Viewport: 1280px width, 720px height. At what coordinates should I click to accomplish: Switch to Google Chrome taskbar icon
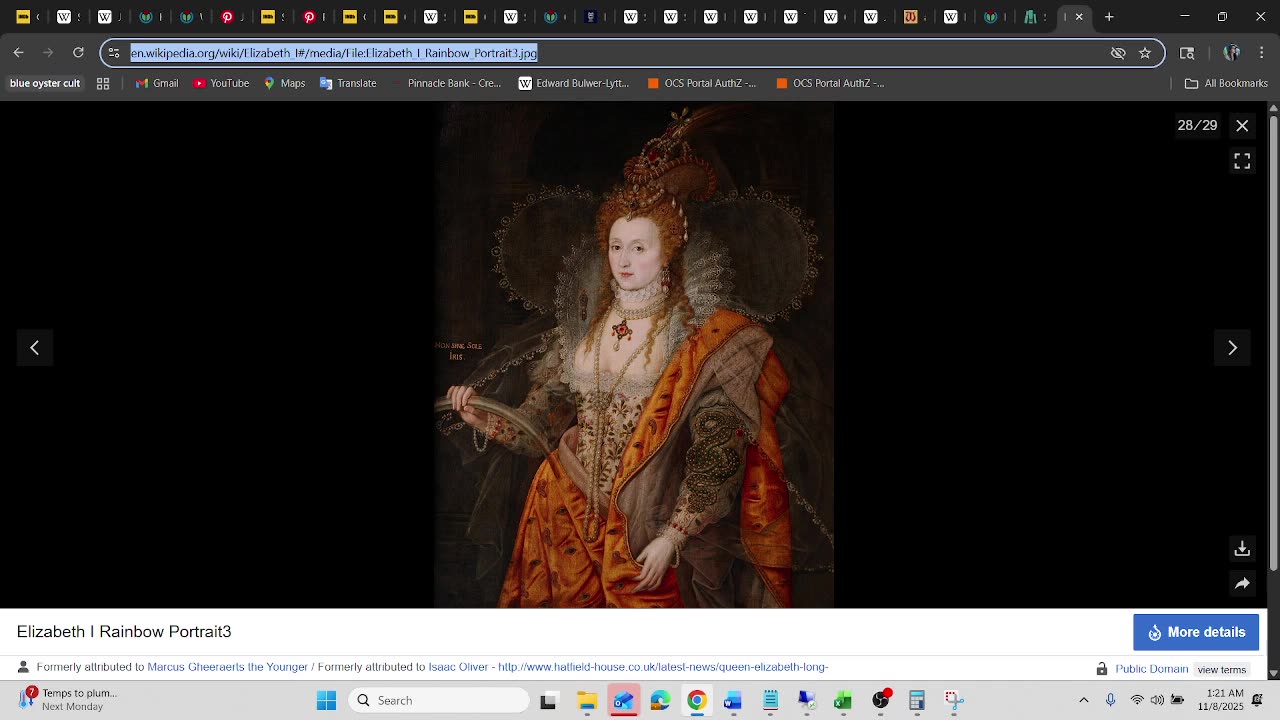click(x=697, y=701)
